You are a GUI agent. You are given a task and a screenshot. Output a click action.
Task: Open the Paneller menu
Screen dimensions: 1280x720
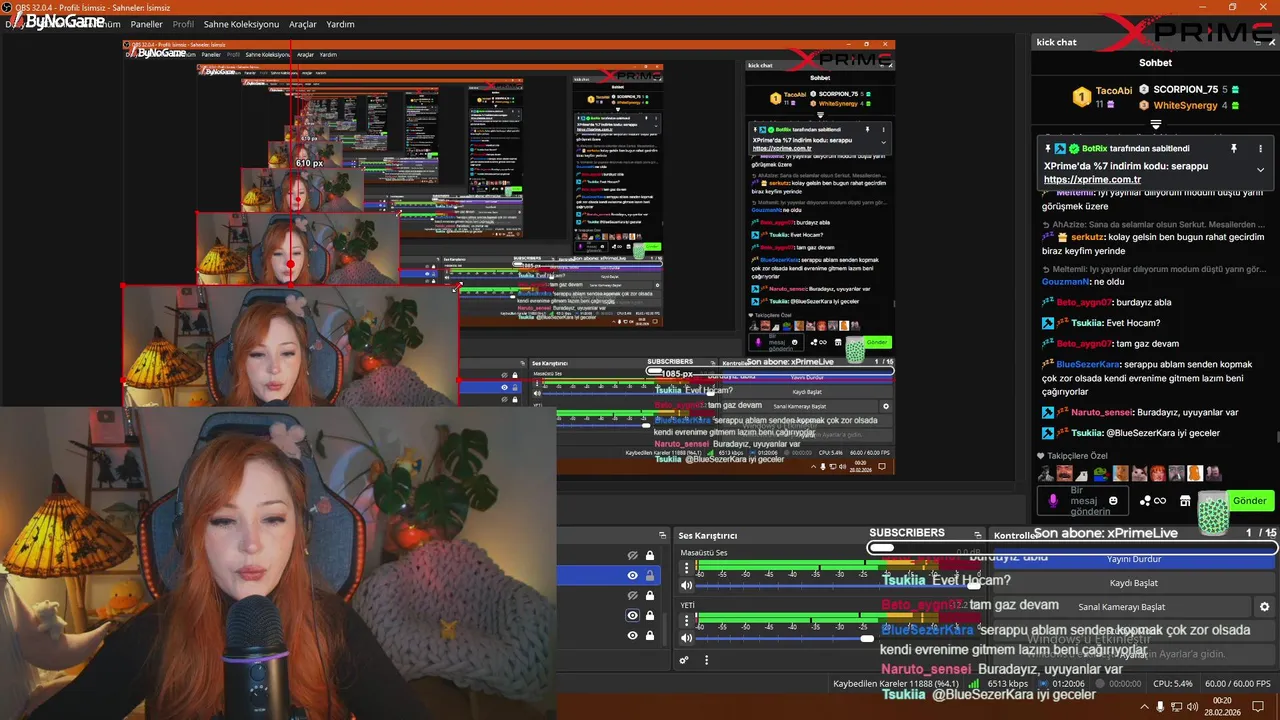[147, 24]
